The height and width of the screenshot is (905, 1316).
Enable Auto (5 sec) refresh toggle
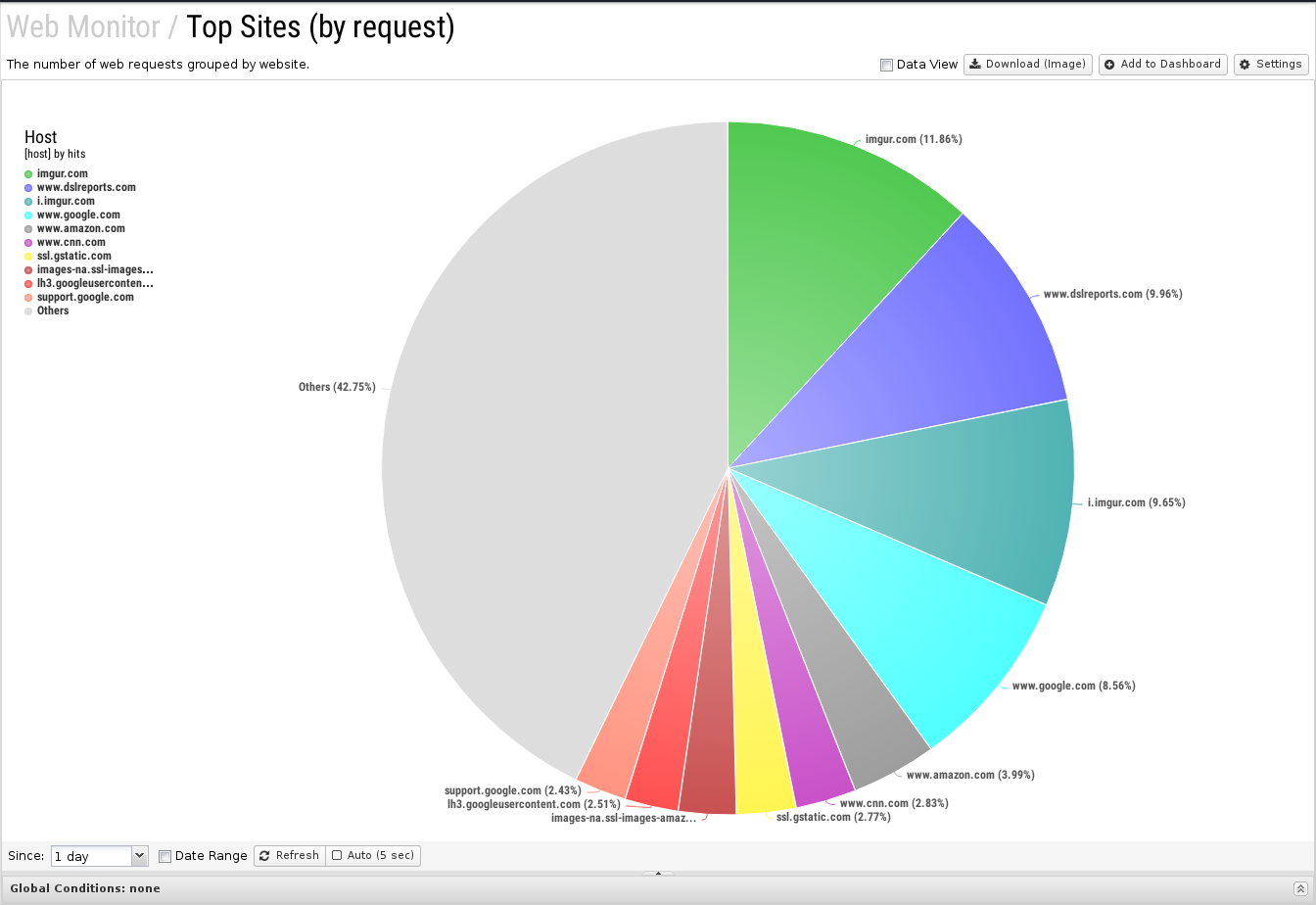pos(373,855)
